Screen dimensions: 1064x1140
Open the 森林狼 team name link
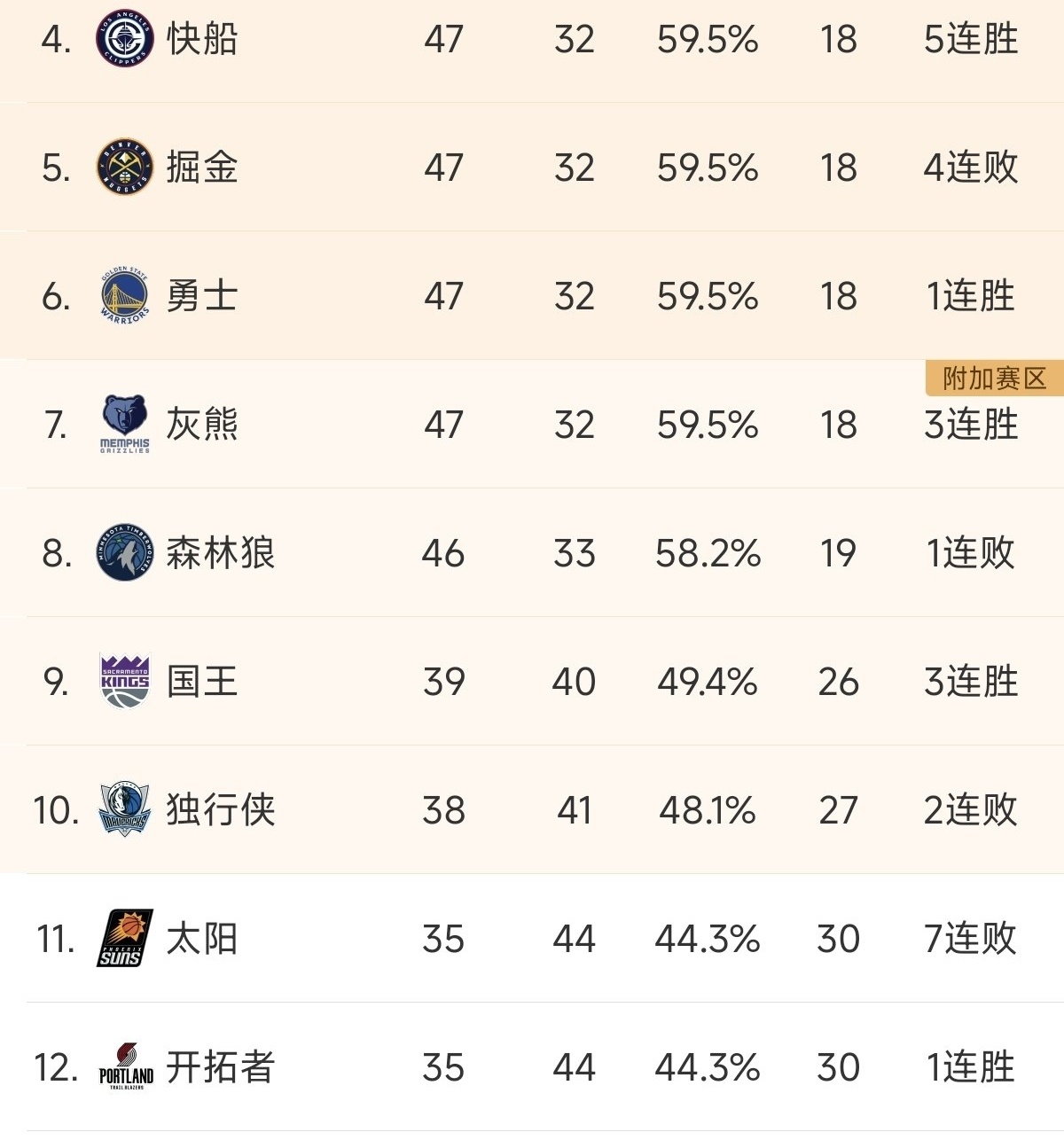220,552
